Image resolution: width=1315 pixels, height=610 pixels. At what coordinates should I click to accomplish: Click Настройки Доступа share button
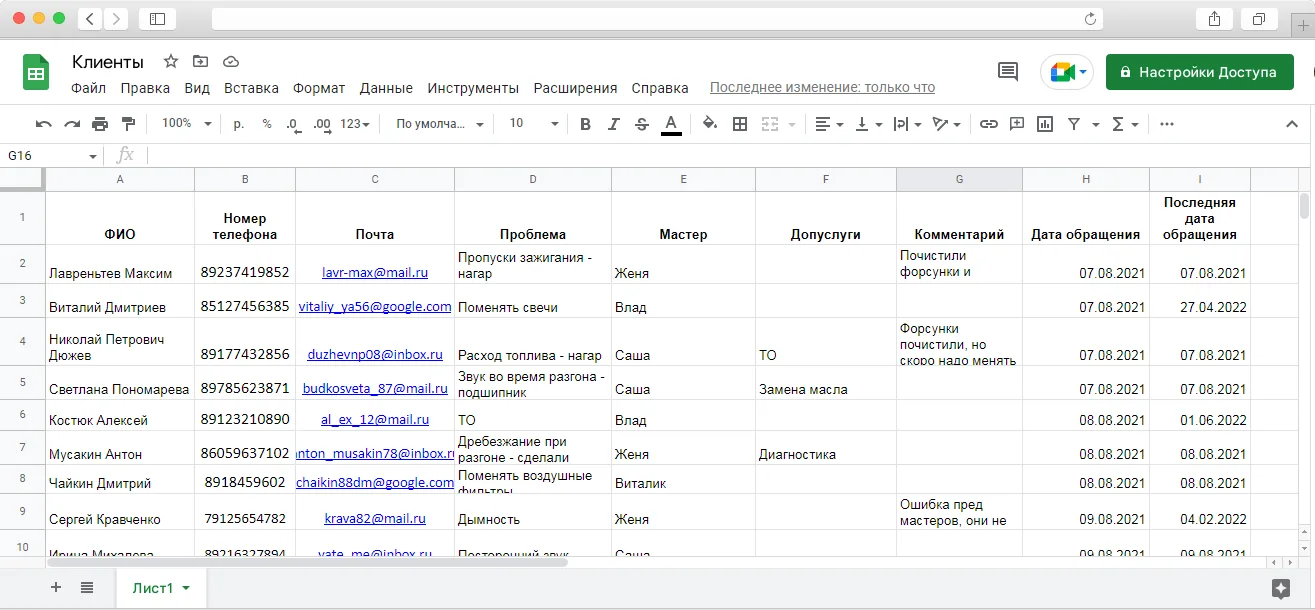point(1200,72)
